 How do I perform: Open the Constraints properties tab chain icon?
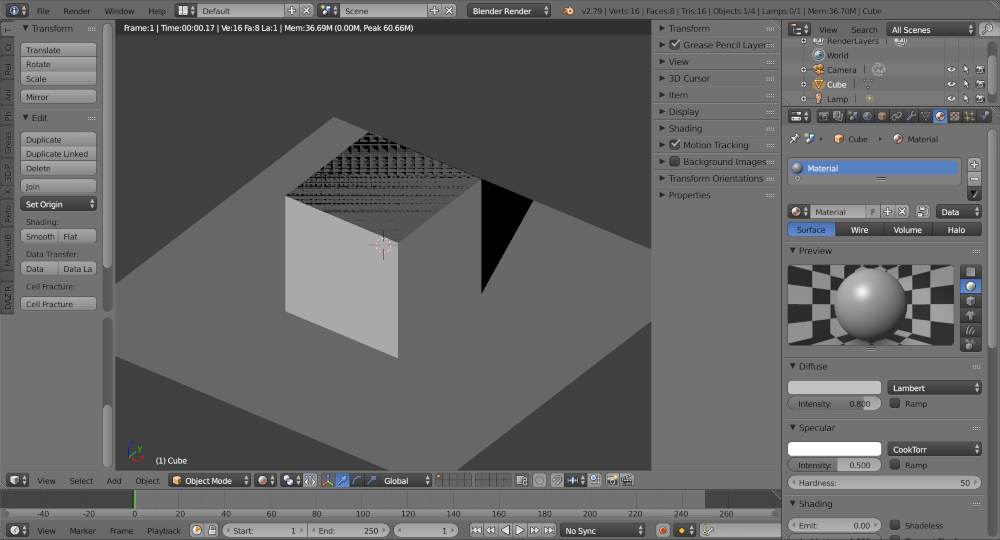897,117
